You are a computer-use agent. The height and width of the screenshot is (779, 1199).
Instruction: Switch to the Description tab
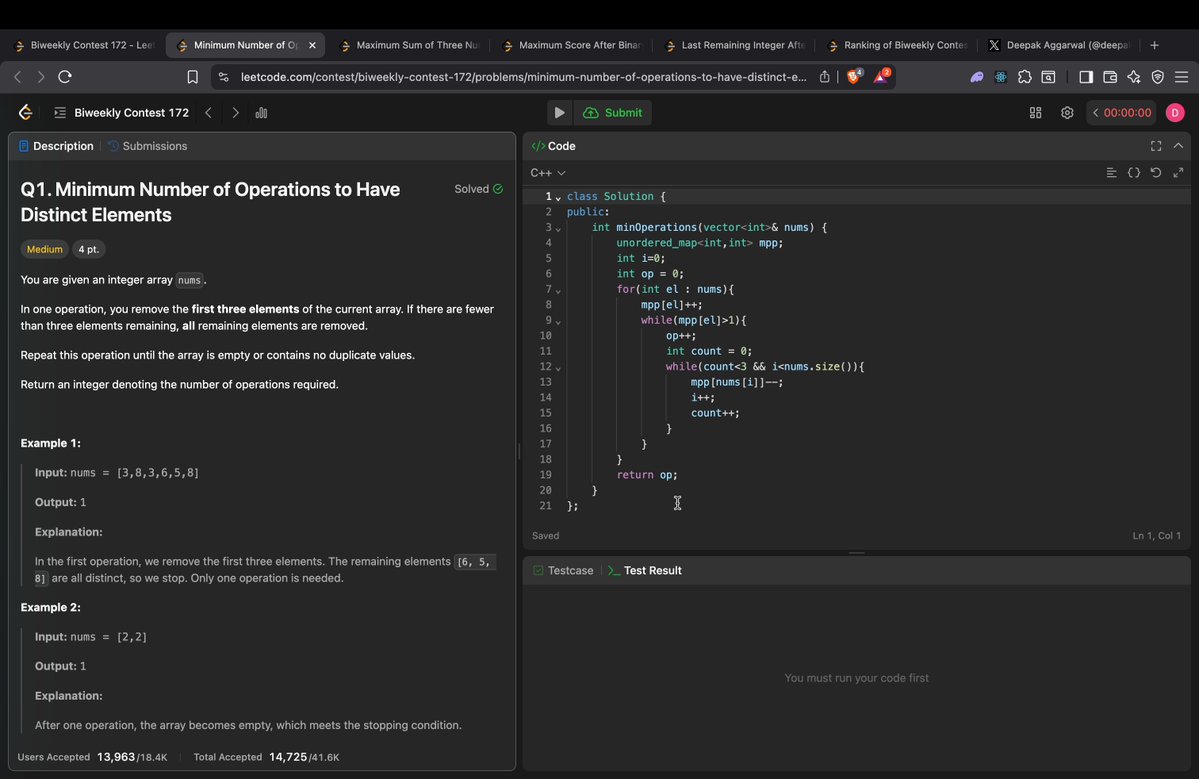pyautogui.click(x=56, y=146)
